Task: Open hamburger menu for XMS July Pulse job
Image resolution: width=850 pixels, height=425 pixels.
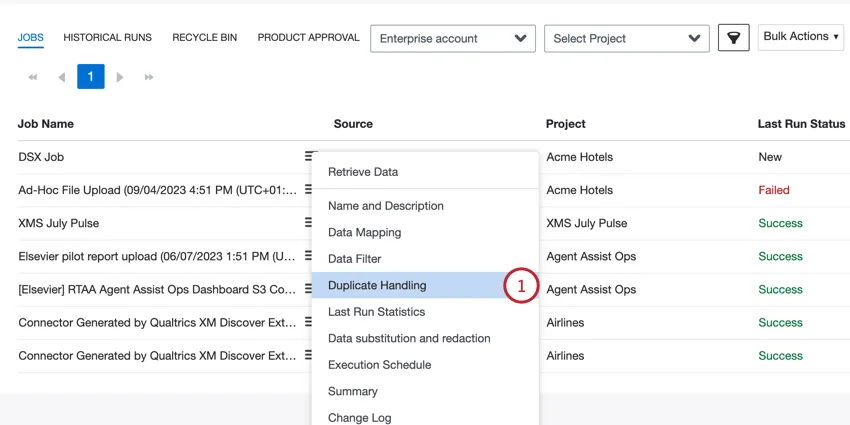Action: coord(308,223)
